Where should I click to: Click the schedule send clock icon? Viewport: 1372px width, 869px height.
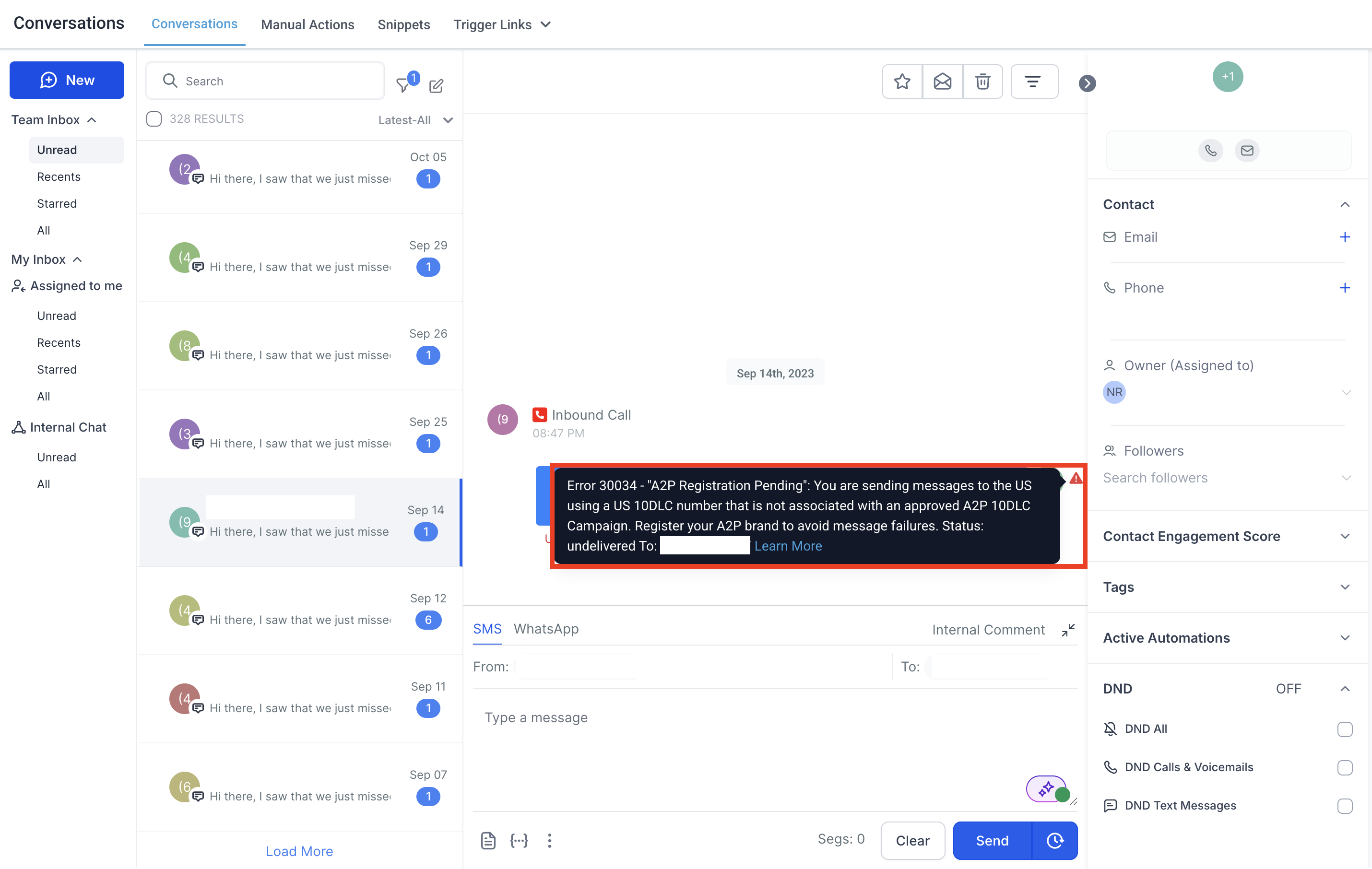click(x=1054, y=841)
